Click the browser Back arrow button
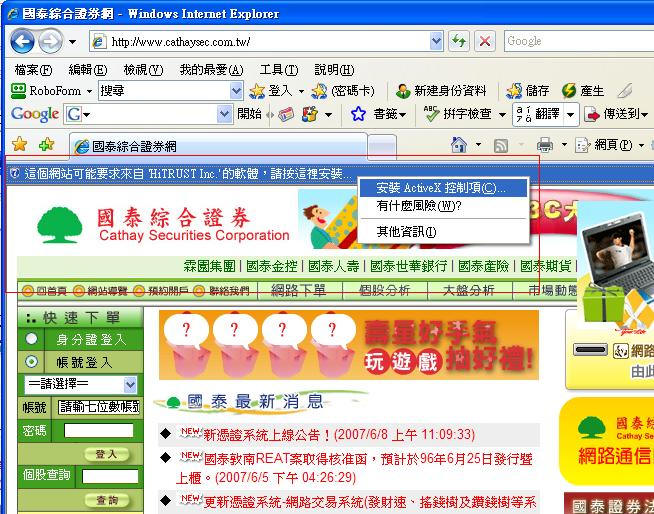Screen dimensions: 654x514 point(22,41)
